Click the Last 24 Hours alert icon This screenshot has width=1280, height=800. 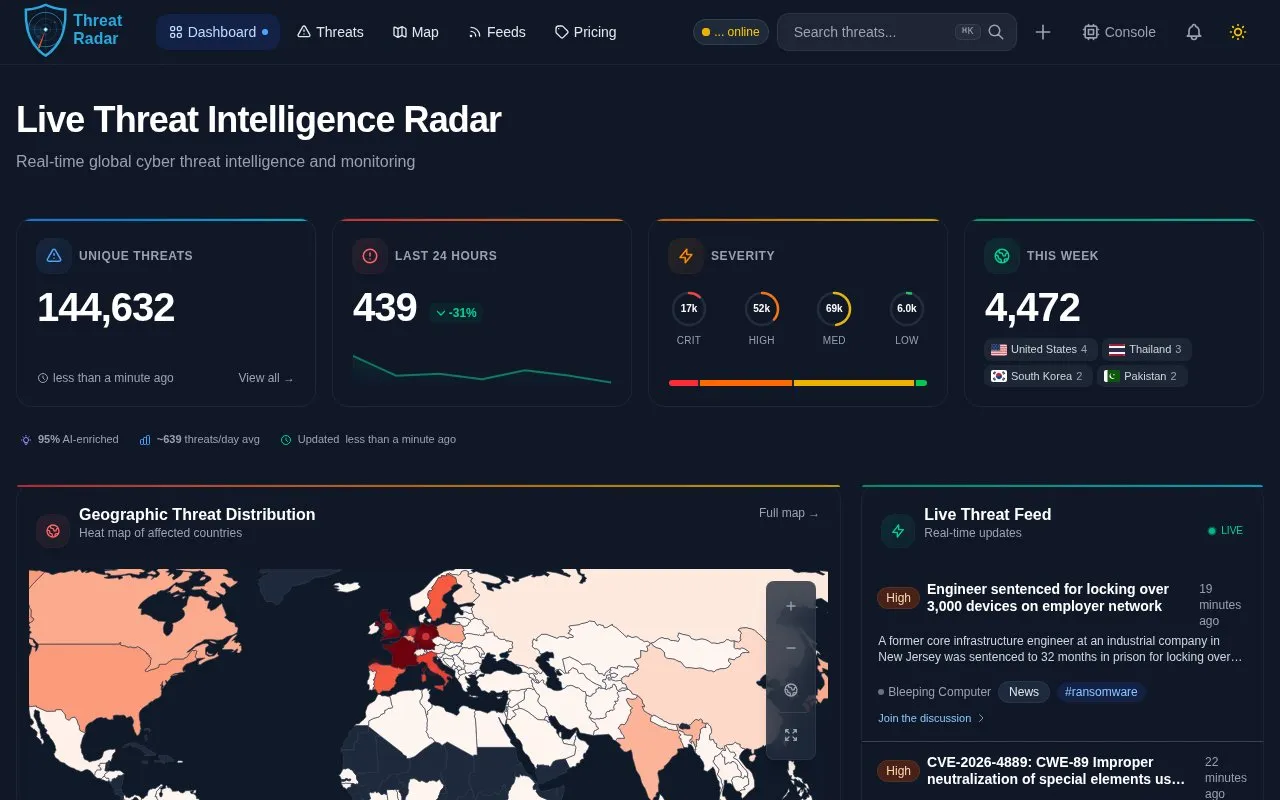point(370,256)
